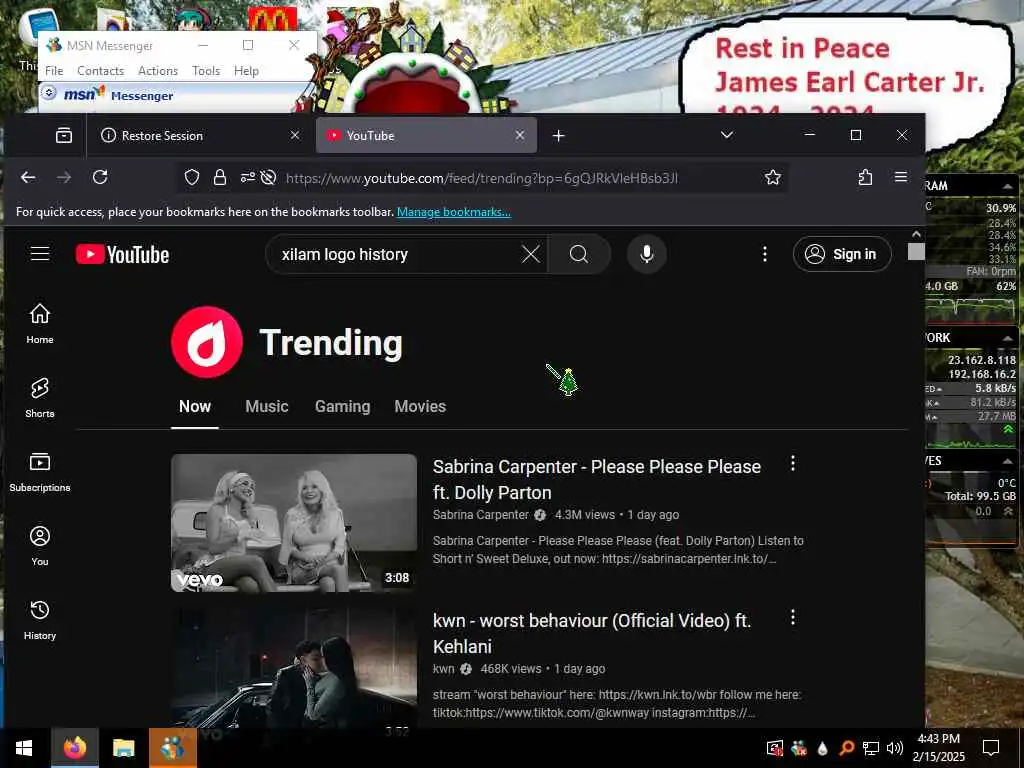Image resolution: width=1024 pixels, height=768 pixels.
Task: Collapse the RAM section in the gadget
Action: tap(1008, 187)
